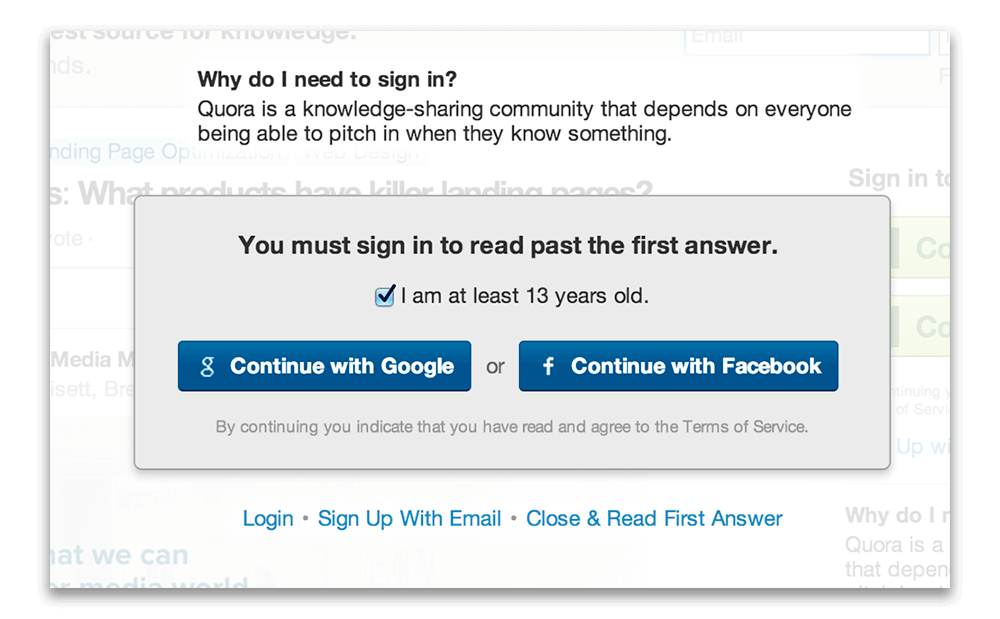Open the Terms of Service text

coord(744,427)
